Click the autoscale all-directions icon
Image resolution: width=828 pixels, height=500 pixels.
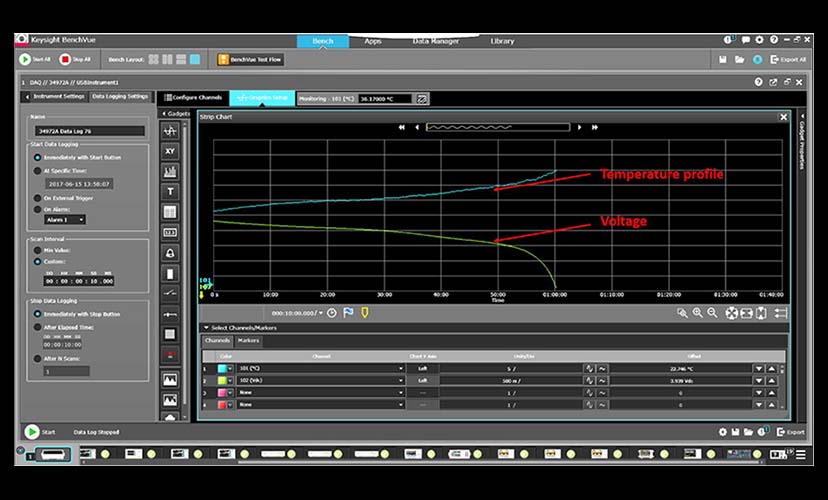731,313
